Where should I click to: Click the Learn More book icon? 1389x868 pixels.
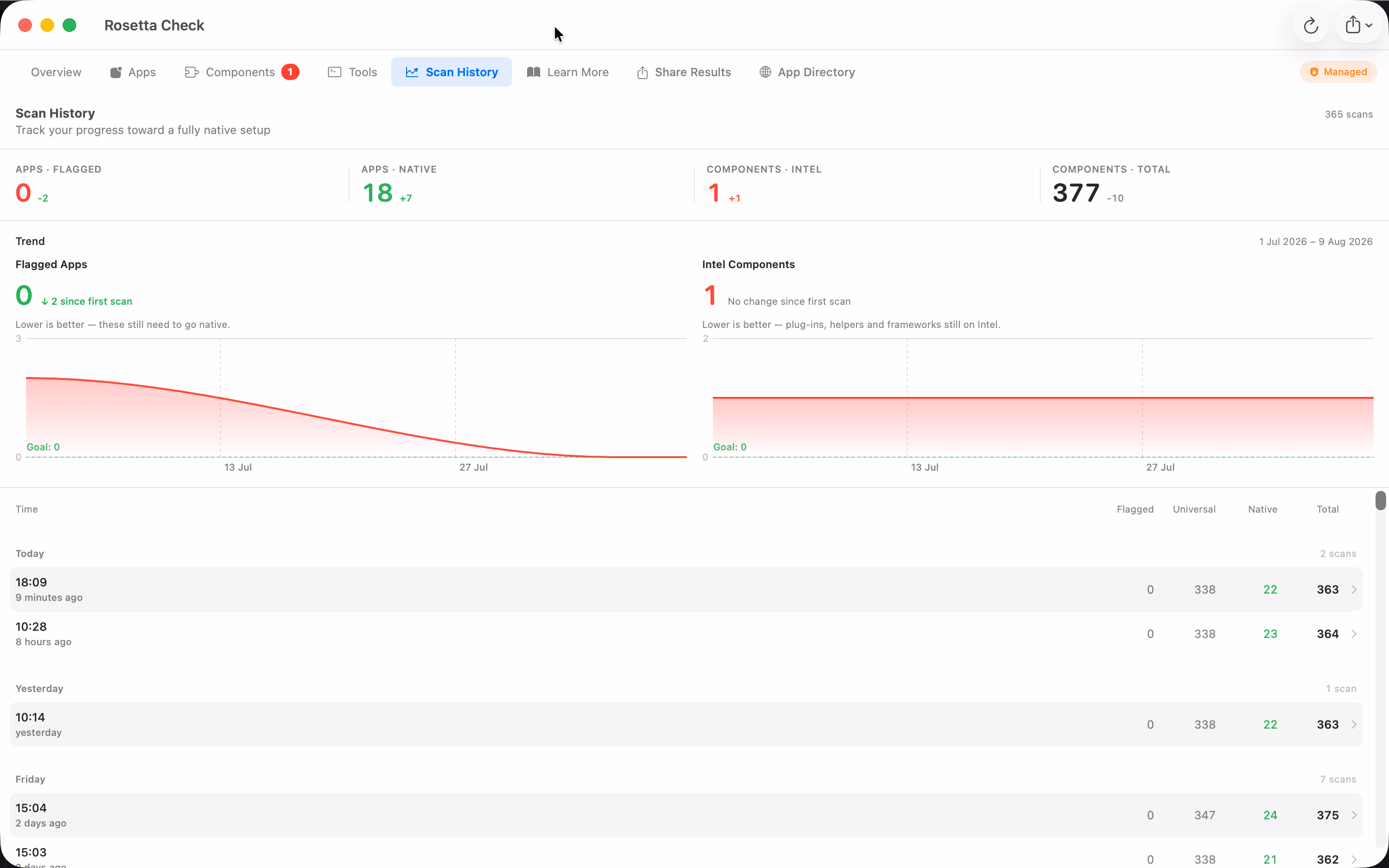[x=534, y=72]
